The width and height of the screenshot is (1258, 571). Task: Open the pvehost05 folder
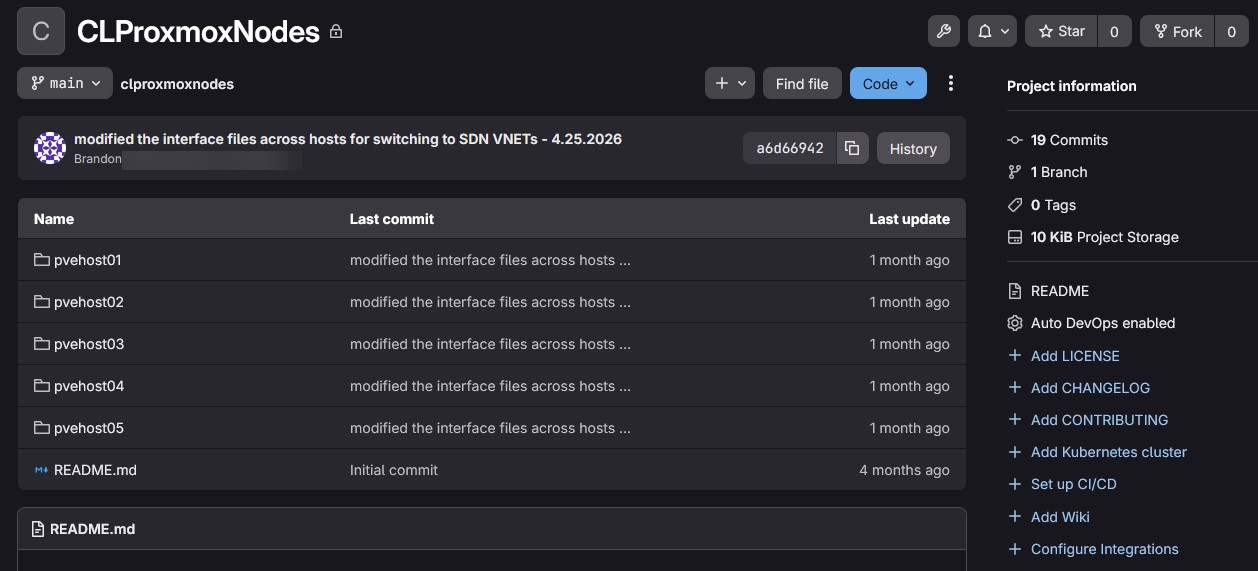[88, 428]
